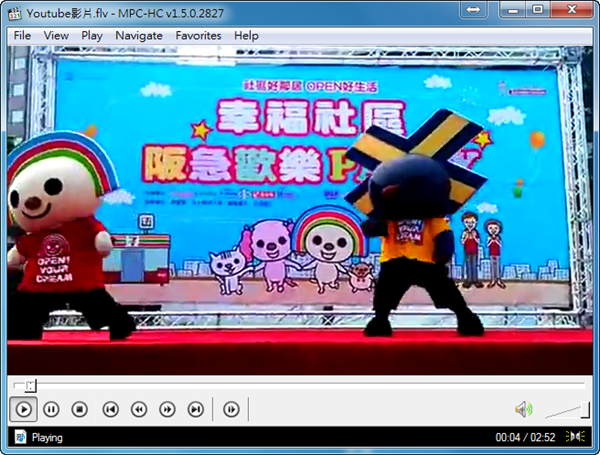This screenshot has height=455, width=600.
Task: Click the 00:04 / 02:52 time display
Action: tap(526, 437)
